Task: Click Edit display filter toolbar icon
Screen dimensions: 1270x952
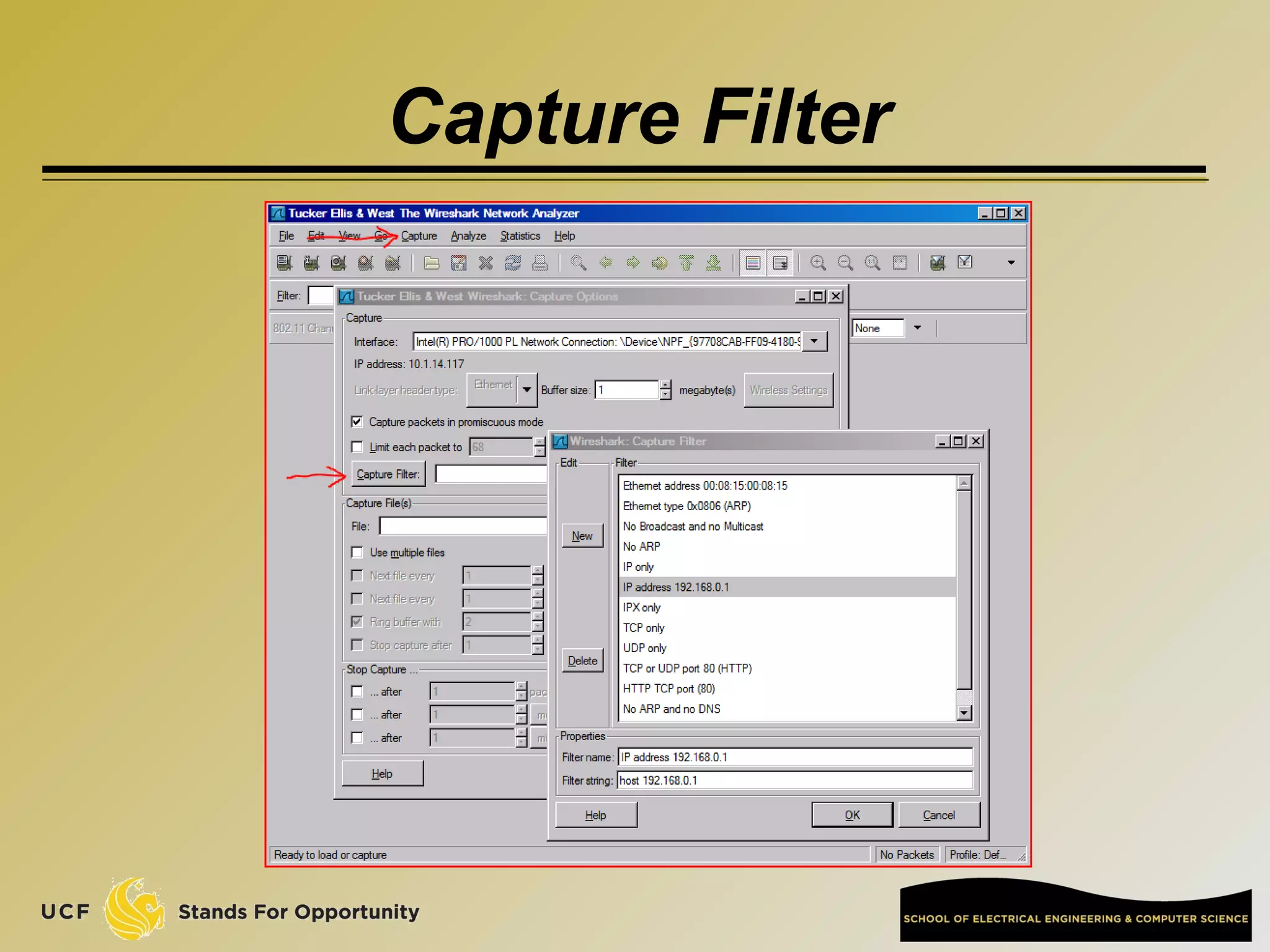Action: [966, 263]
